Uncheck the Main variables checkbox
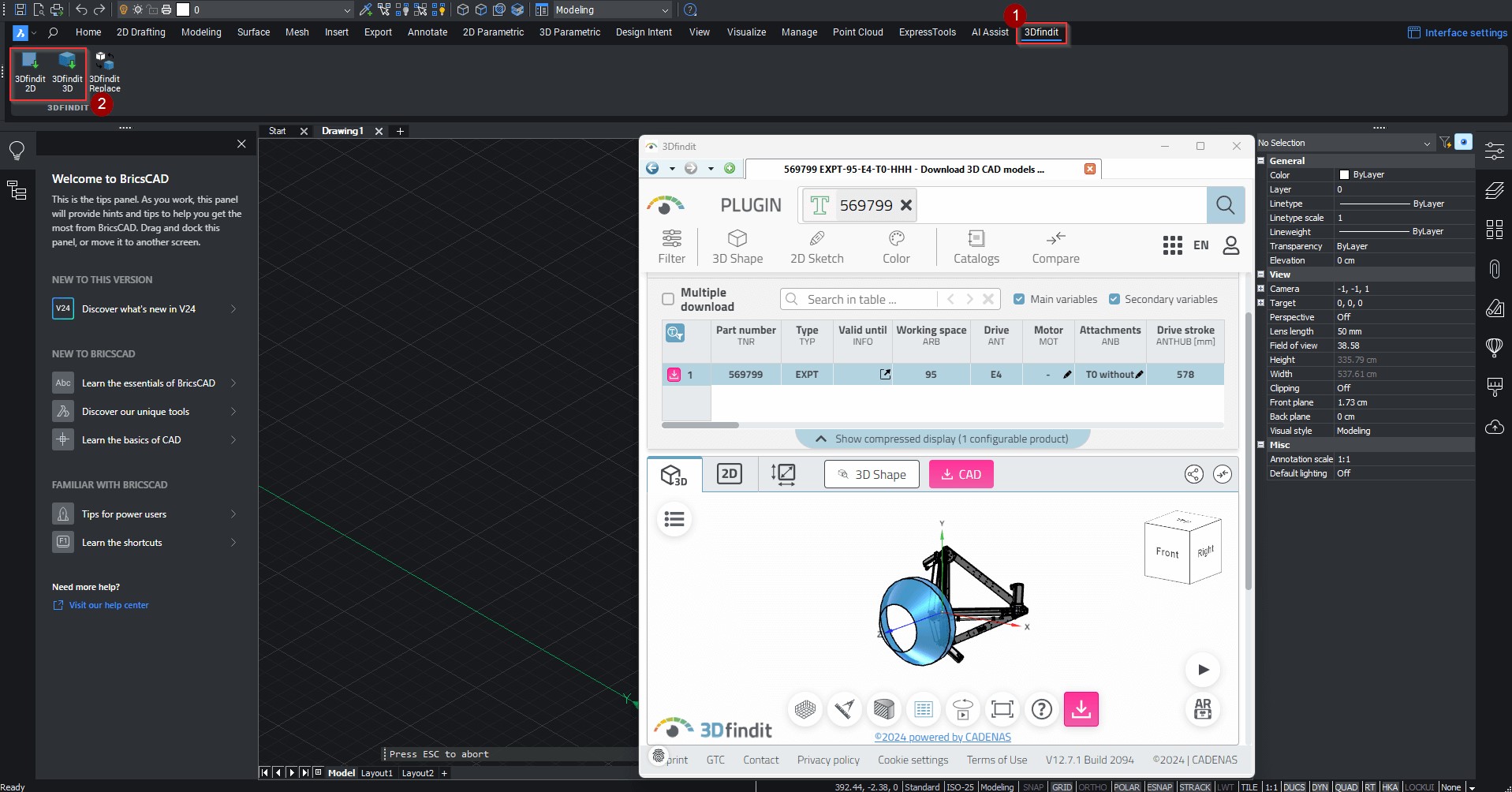1512x792 pixels. pyautogui.click(x=1020, y=299)
